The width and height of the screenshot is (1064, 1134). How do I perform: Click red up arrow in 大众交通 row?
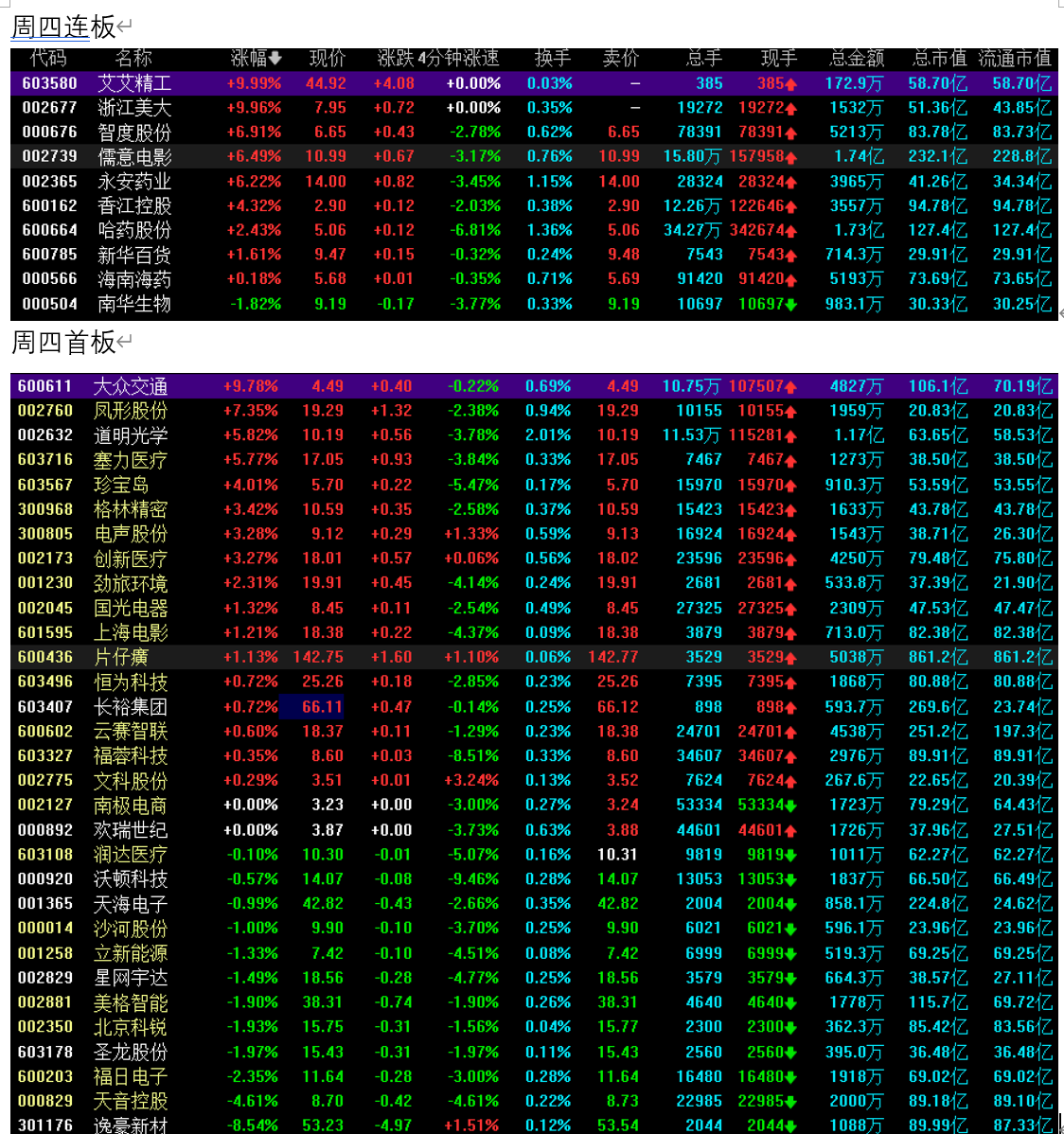tap(791, 388)
